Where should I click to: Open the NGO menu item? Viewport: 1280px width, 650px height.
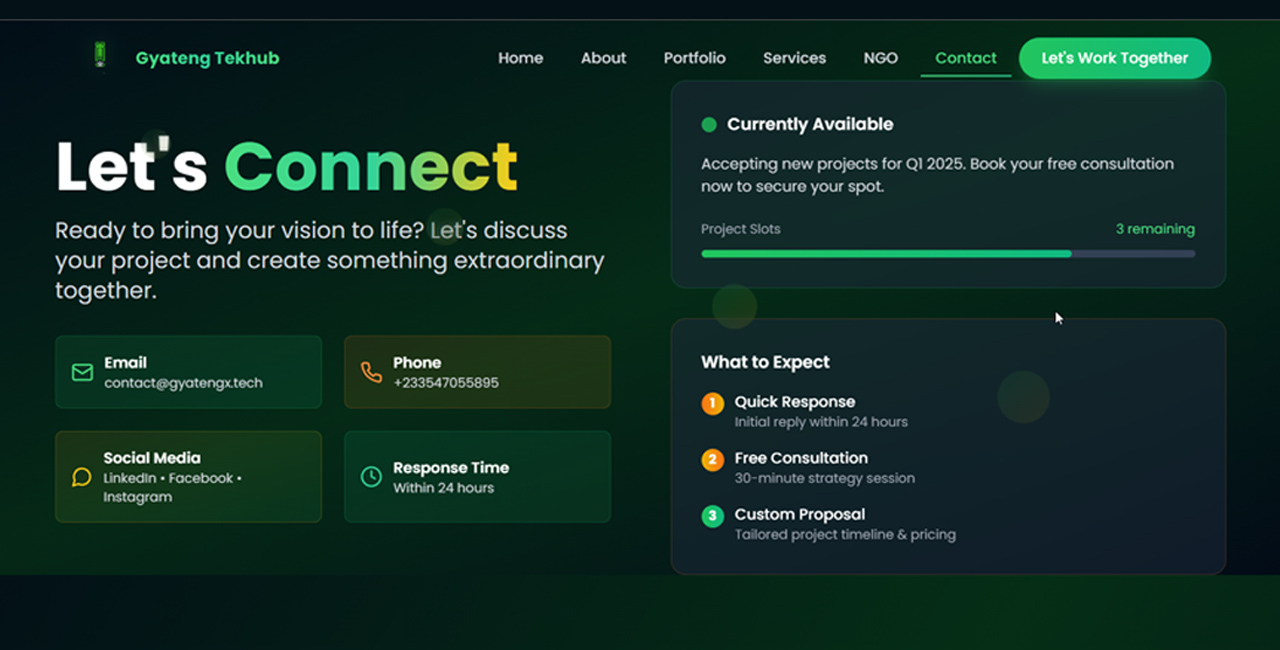click(x=880, y=58)
